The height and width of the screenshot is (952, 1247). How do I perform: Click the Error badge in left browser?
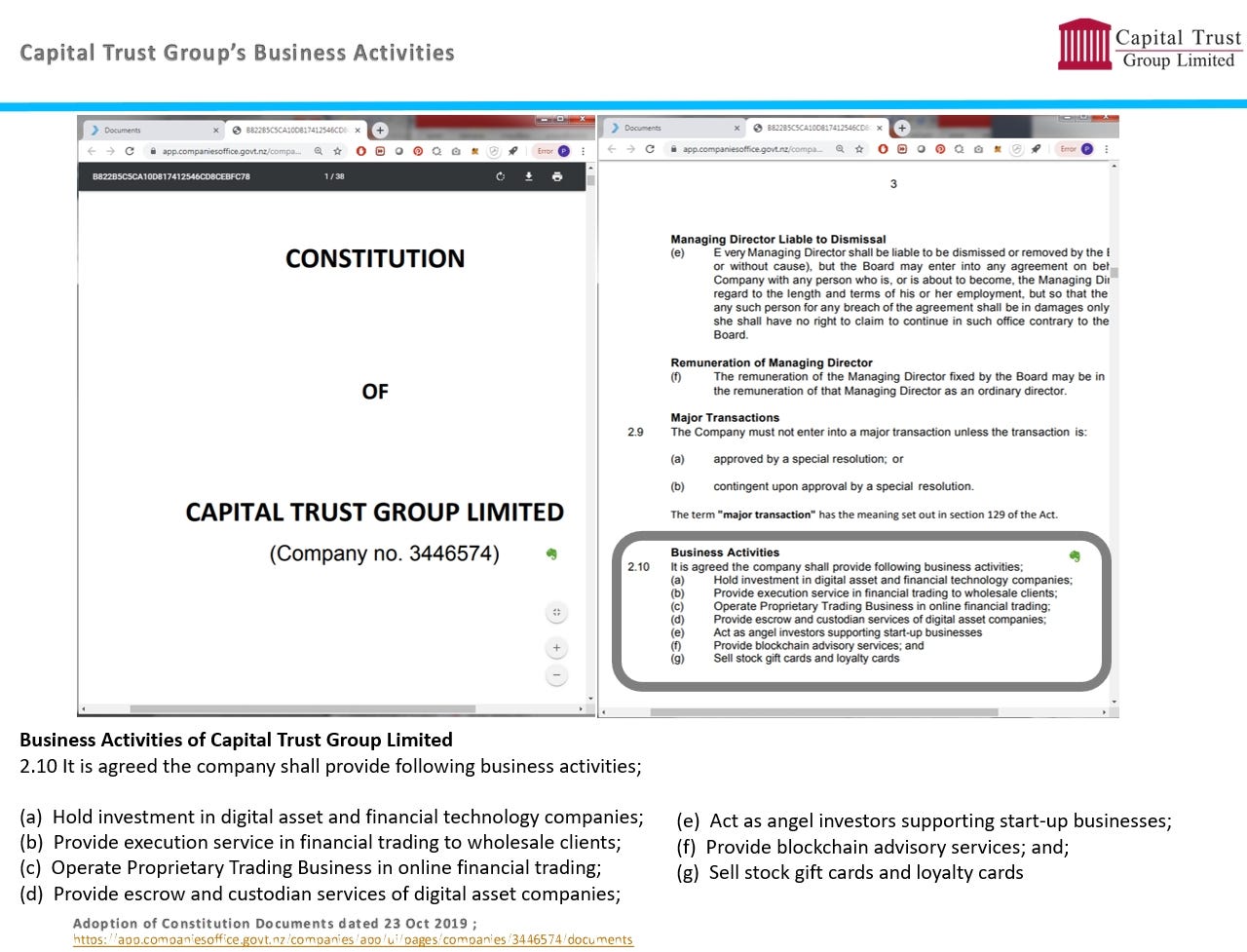point(546,151)
